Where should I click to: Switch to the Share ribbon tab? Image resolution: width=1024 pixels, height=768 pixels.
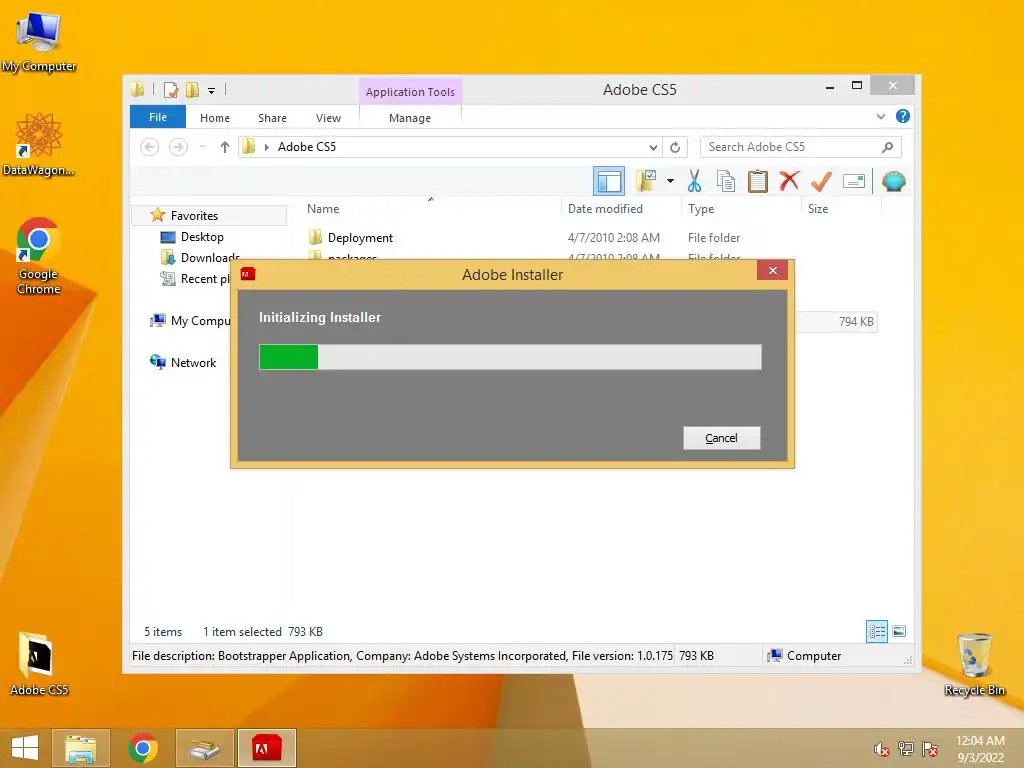pos(272,118)
